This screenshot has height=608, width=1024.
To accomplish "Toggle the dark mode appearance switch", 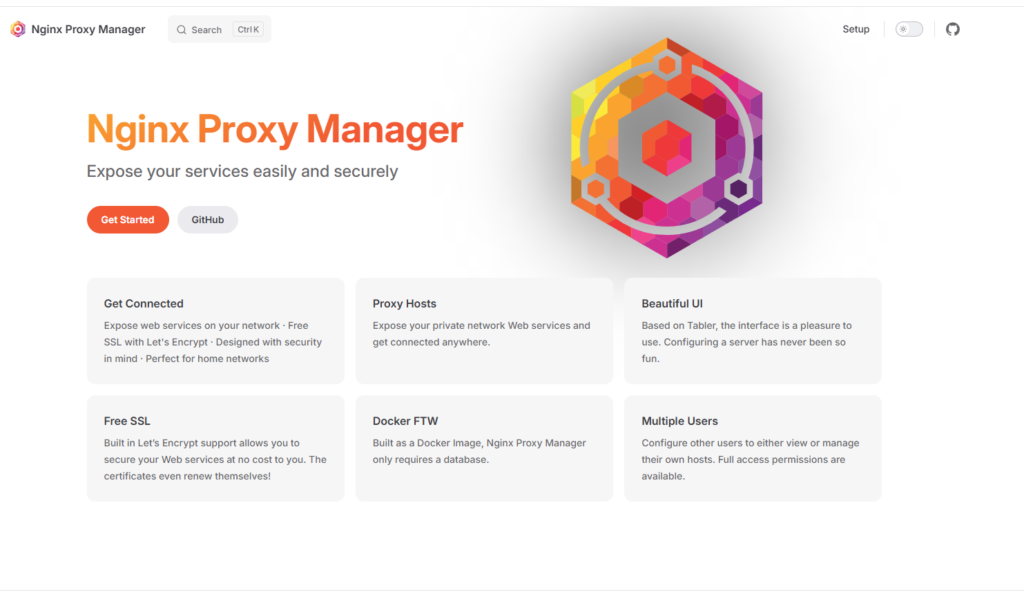I will (909, 29).
